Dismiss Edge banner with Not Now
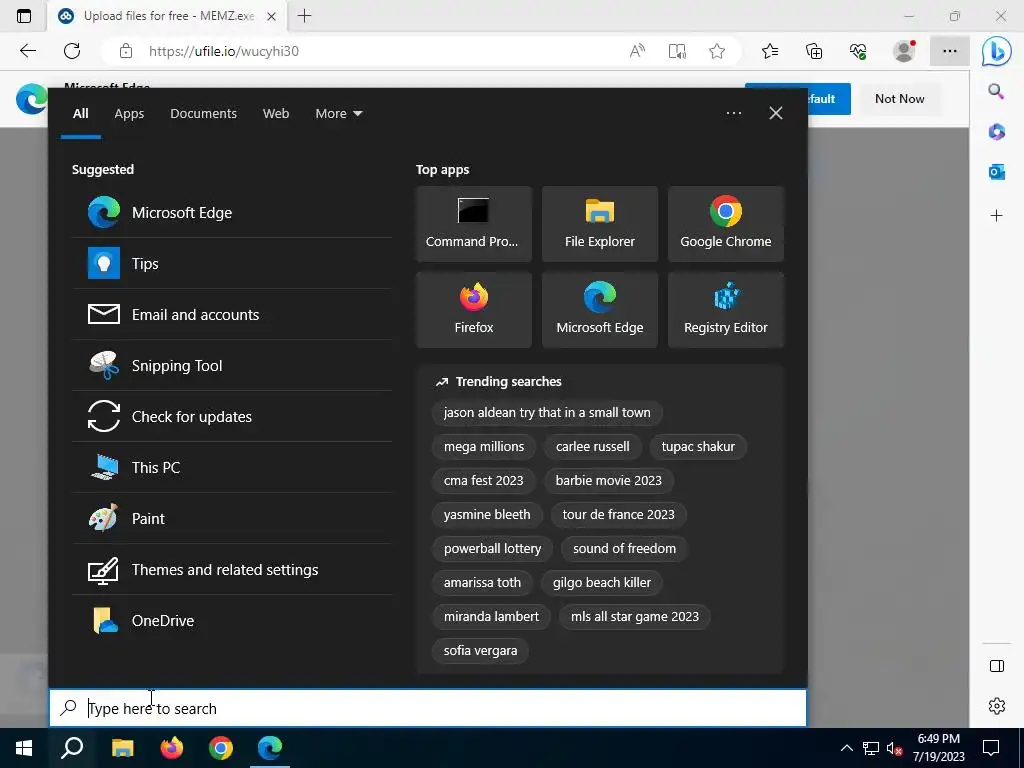 click(899, 99)
